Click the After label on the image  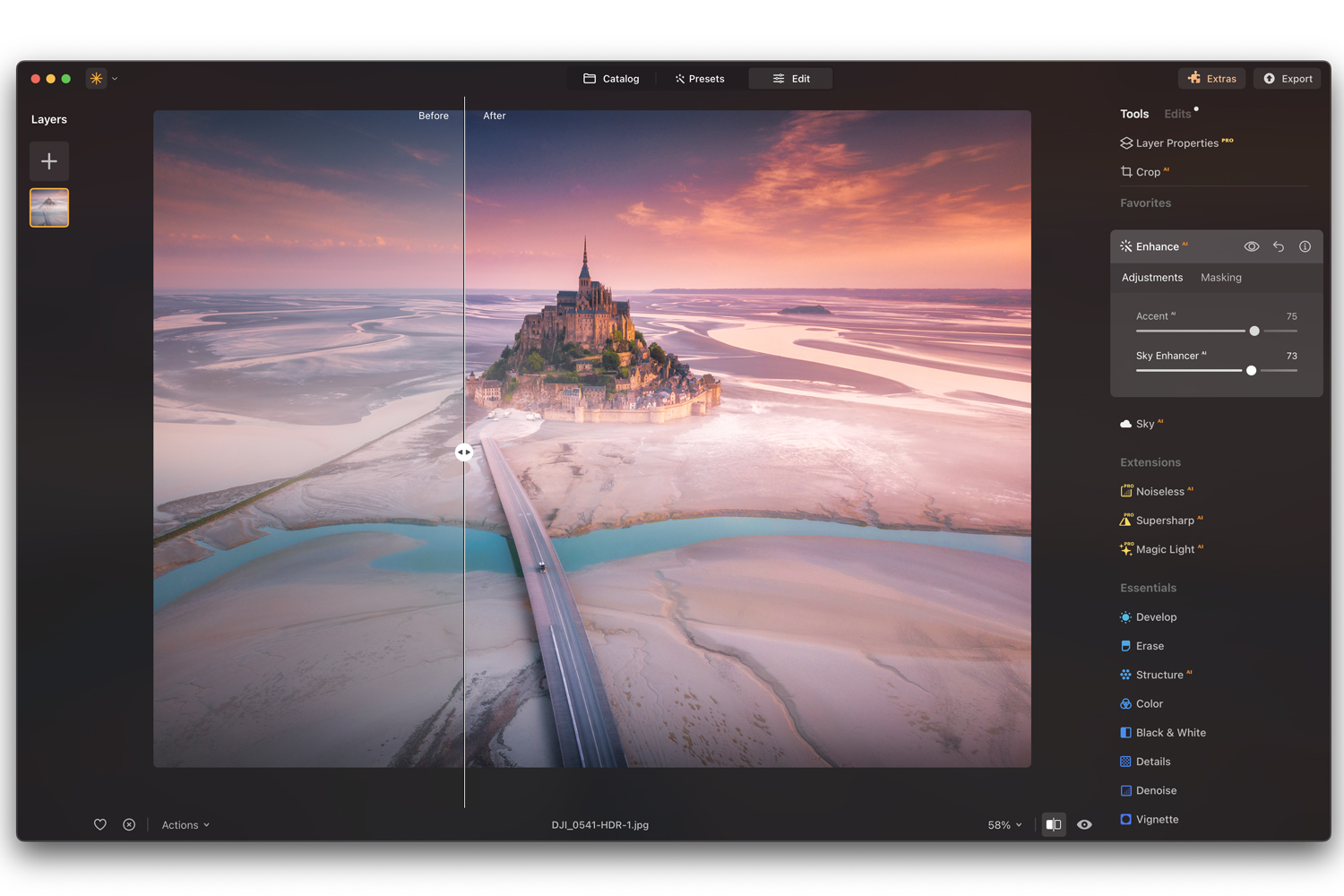pos(495,116)
